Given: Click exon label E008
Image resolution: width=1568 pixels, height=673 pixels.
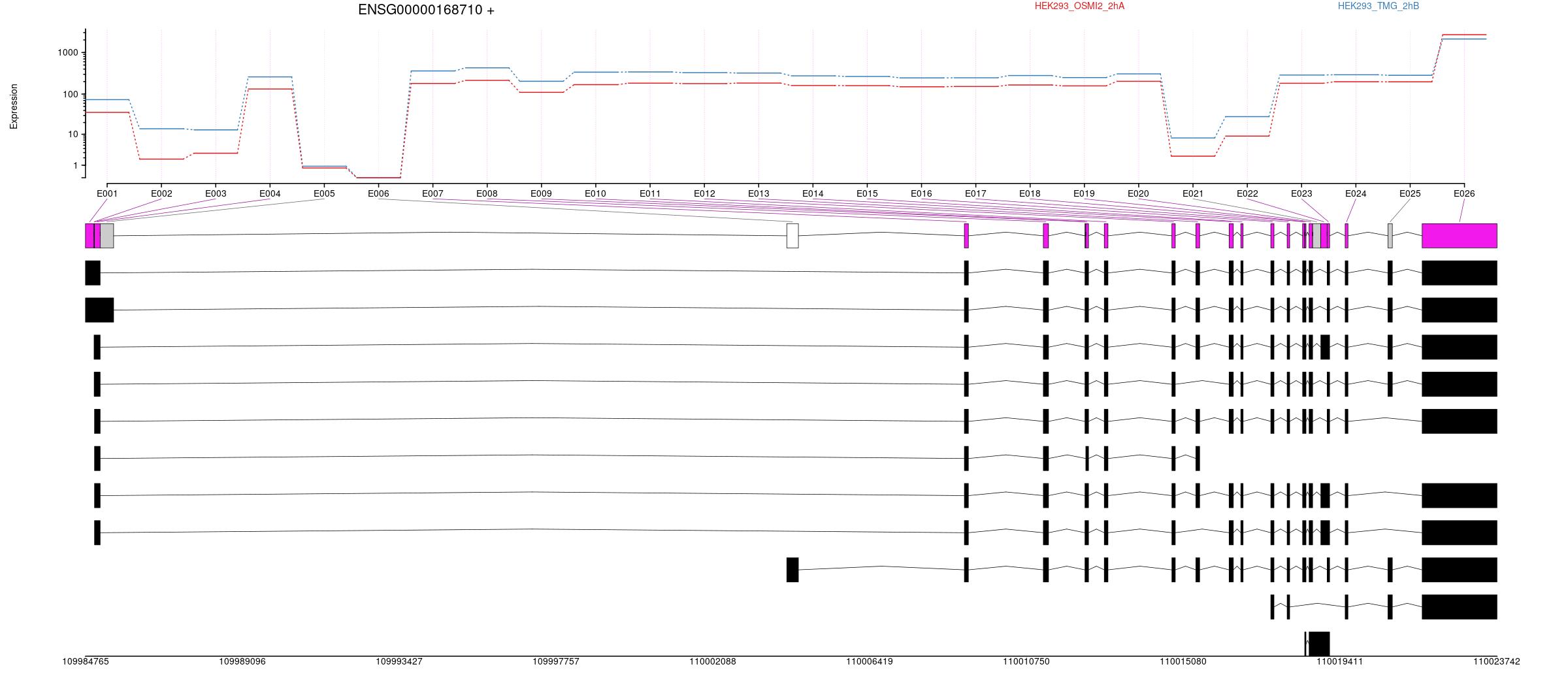Looking at the screenshot, I should pyautogui.click(x=487, y=193).
